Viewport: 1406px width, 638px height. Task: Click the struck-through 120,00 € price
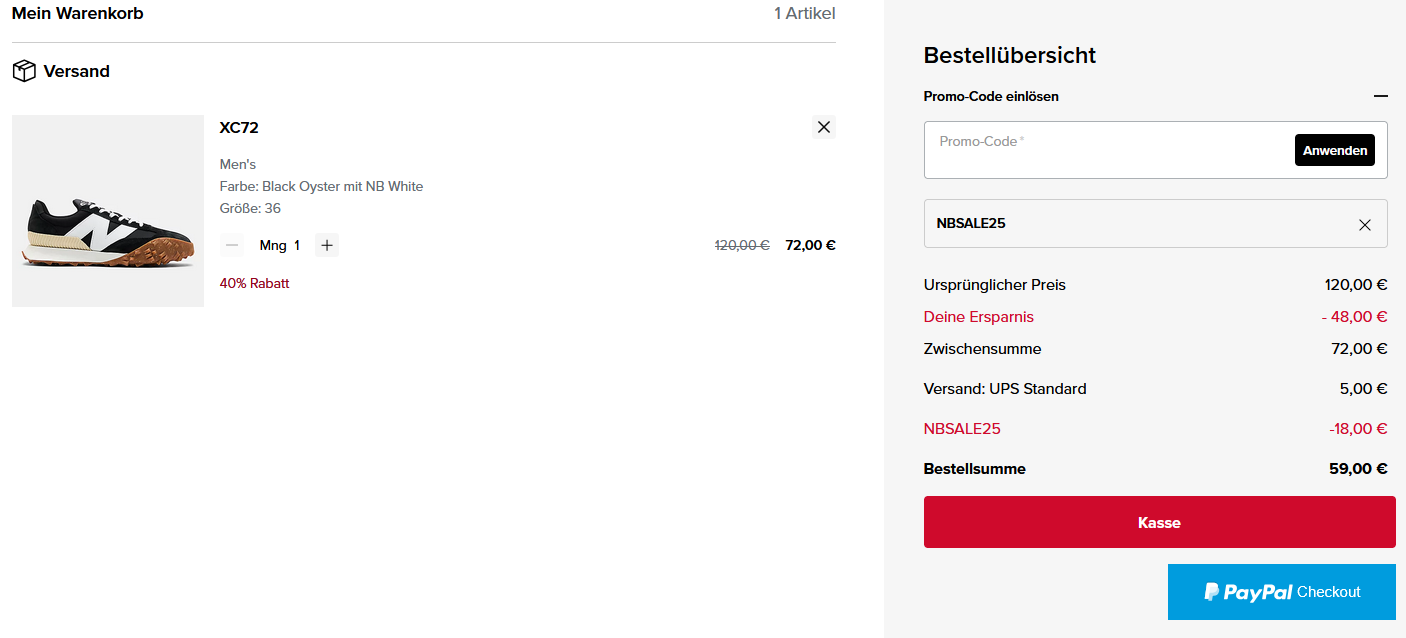coord(741,245)
